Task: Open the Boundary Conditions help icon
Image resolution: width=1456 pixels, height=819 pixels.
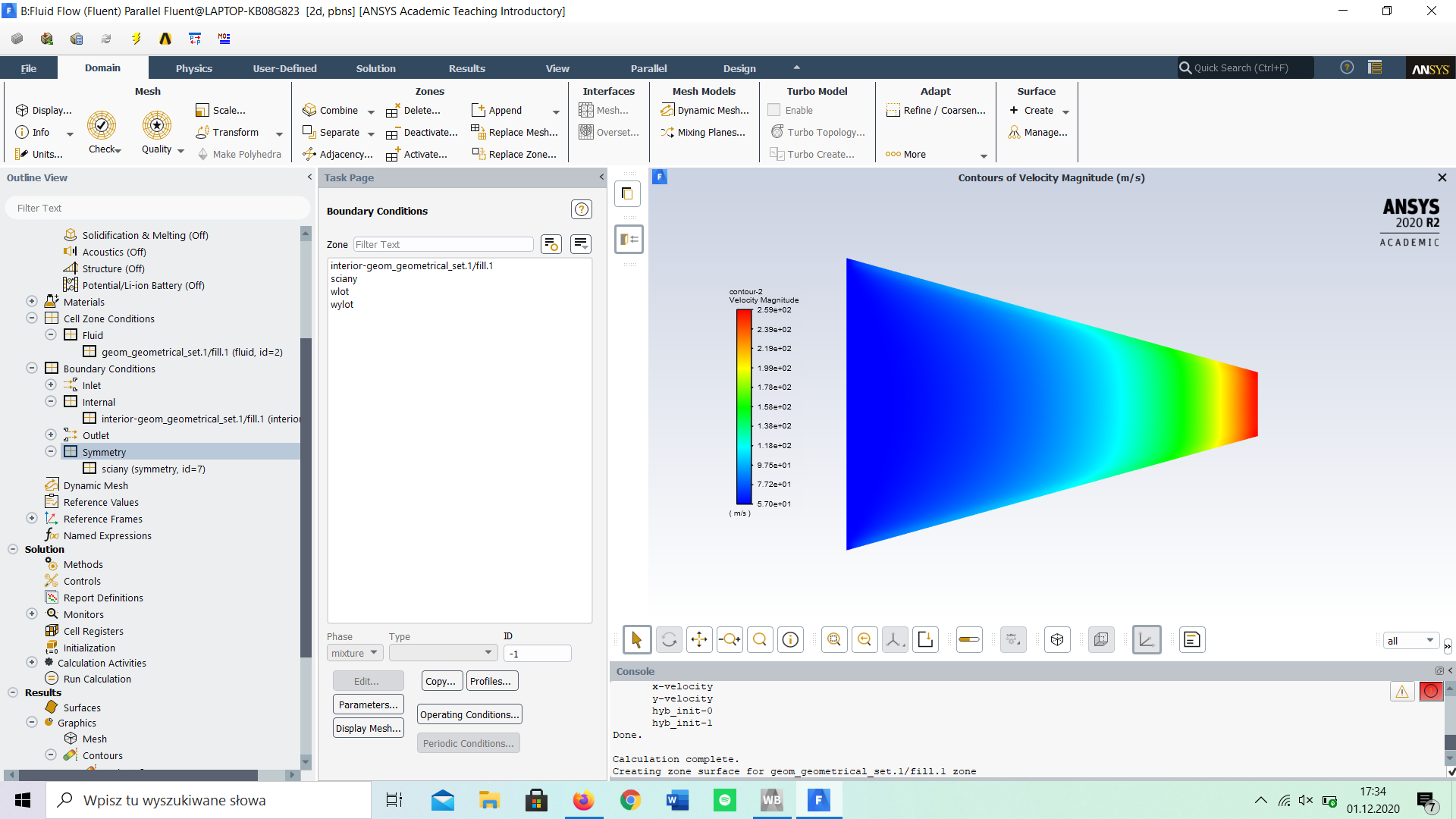Action: point(581,210)
